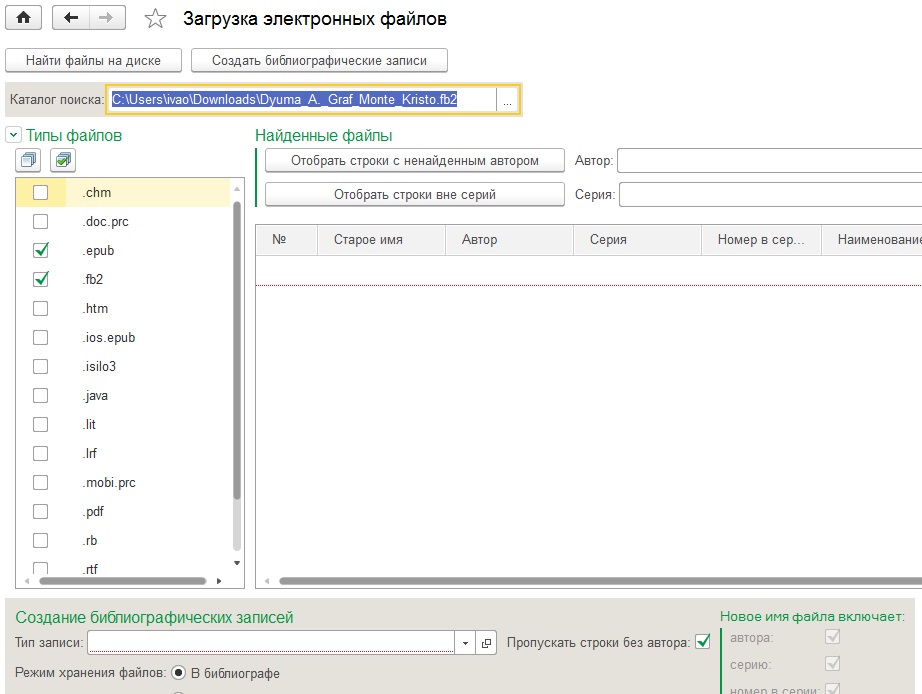Click Отобрать строки вне серий button
Viewport: 922px width, 694px height.
click(x=415, y=194)
